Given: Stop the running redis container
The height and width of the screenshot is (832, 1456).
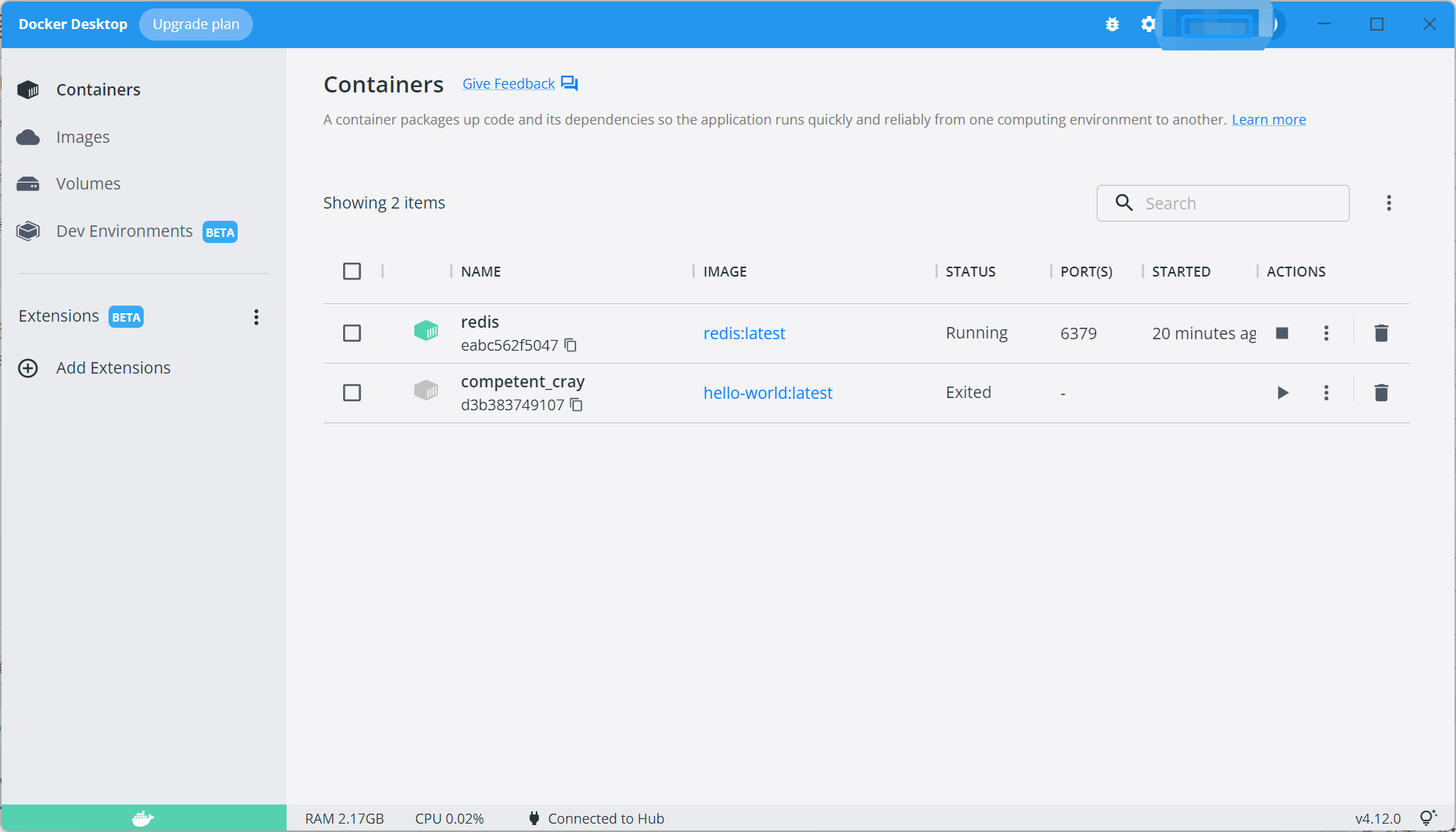Looking at the screenshot, I should (1283, 333).
